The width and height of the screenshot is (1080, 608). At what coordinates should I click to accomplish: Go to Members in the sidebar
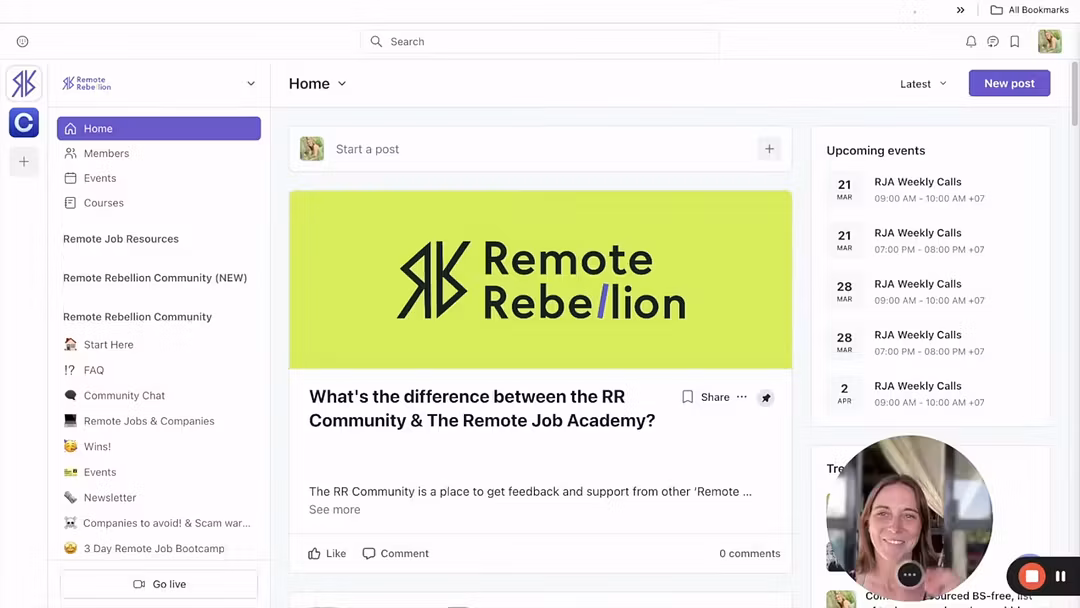(x=106, y=153)
